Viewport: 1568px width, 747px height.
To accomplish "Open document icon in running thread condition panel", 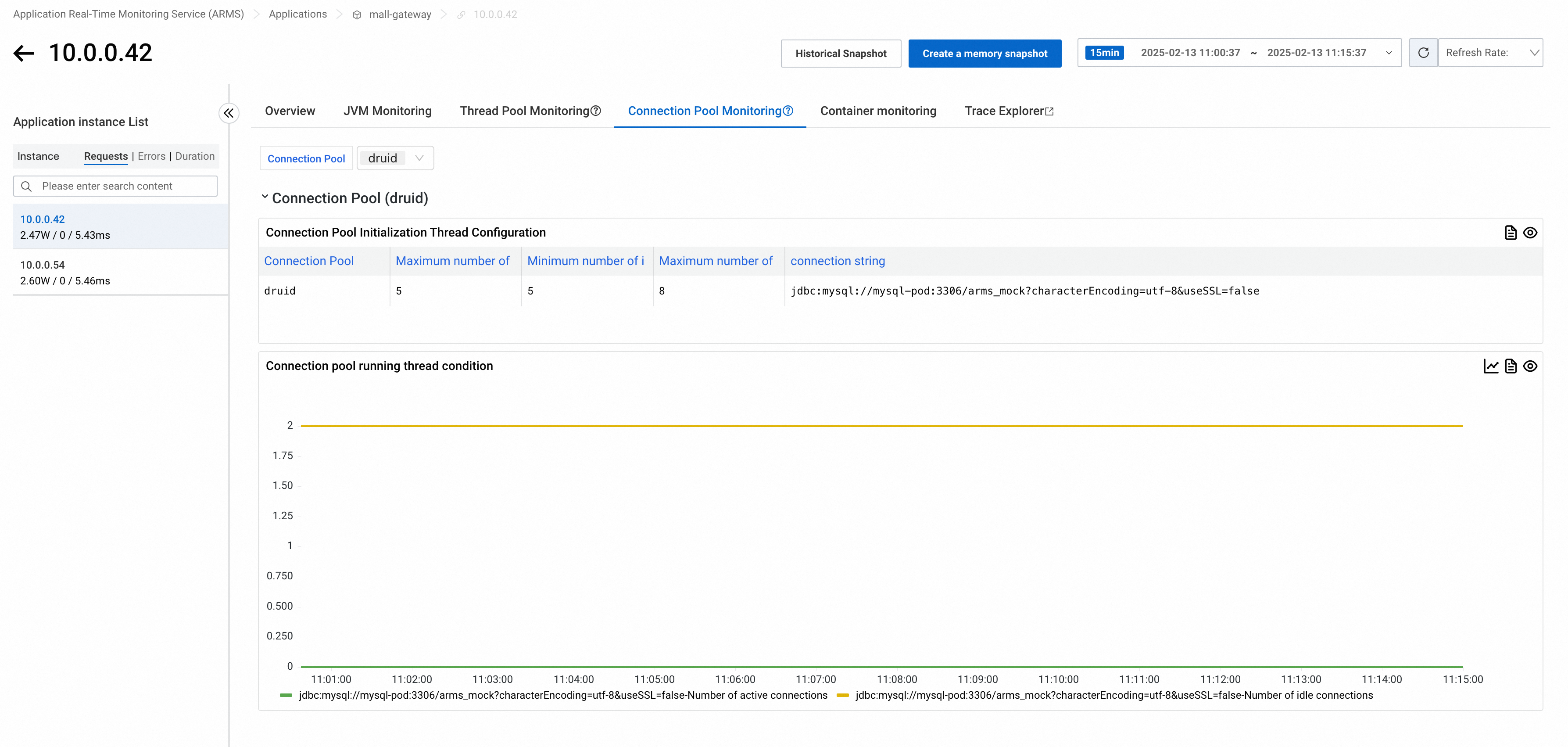I will pyautogui.click(x=1510, y=366).
